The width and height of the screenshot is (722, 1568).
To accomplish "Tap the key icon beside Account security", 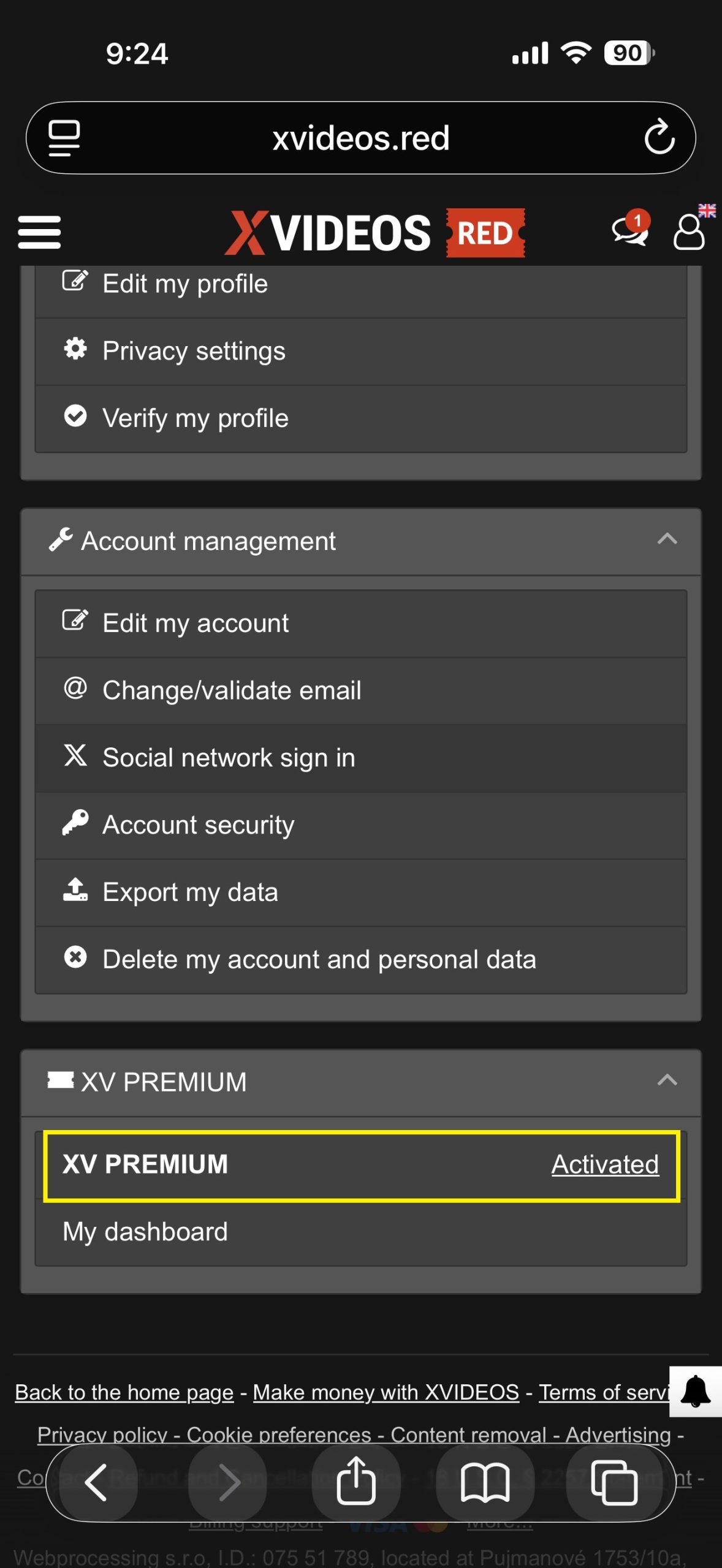I will (75, 822).
